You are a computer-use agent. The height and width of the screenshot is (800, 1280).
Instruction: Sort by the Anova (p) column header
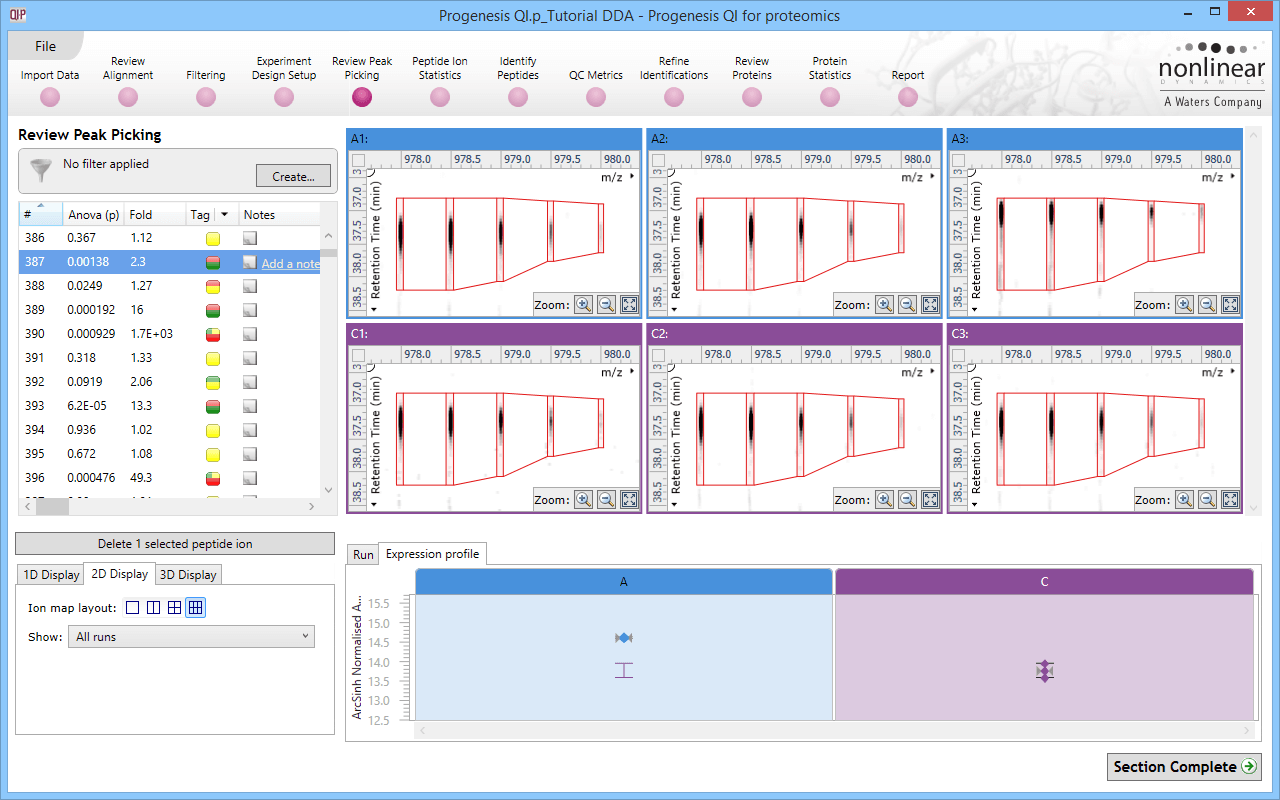click(93, 215)
